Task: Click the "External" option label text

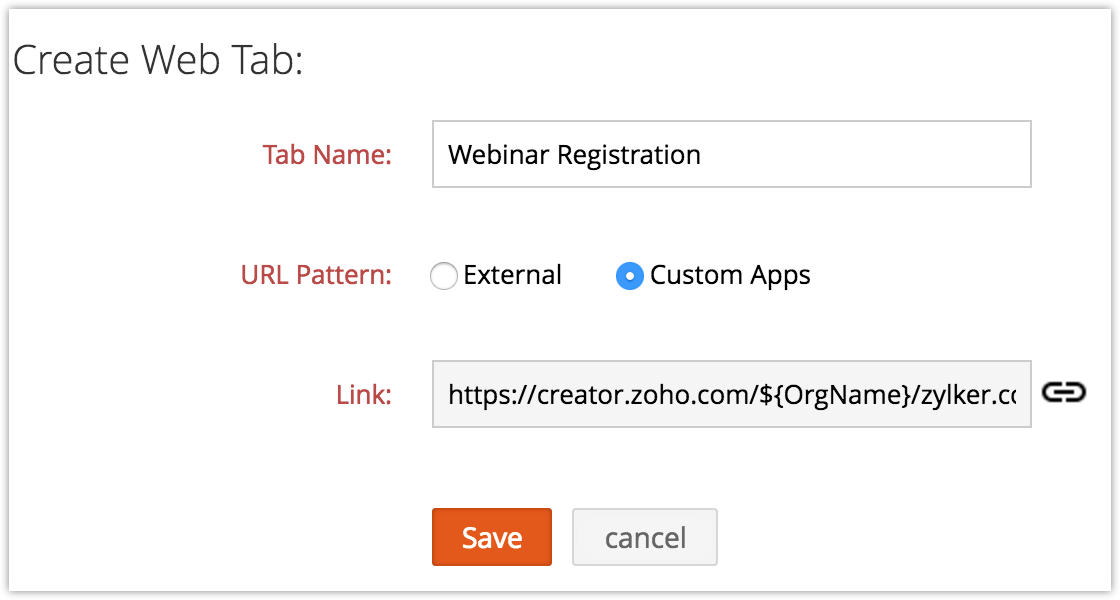Action: (x=513, y=275)
